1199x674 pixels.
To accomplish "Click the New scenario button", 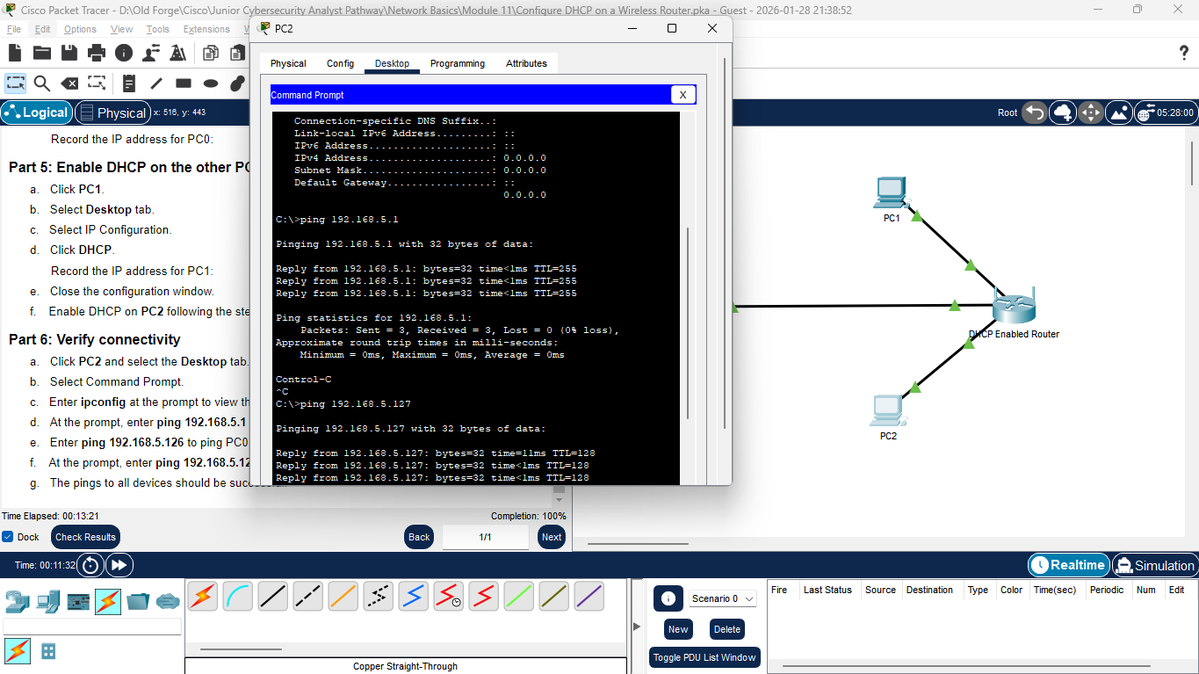I will 678,629.
